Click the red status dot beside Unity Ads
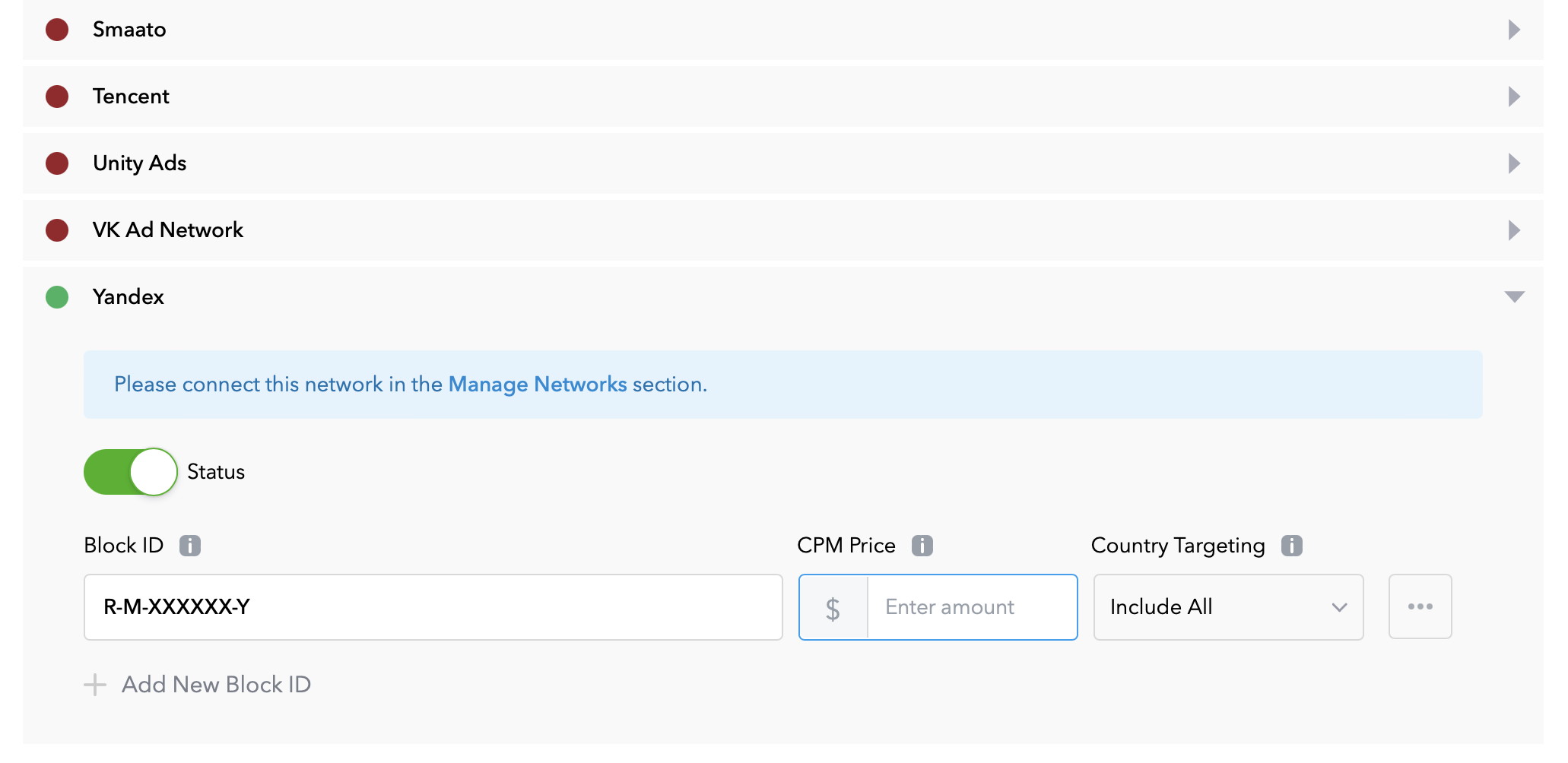This screenshot has height=763, width=1568. point(57,163)
